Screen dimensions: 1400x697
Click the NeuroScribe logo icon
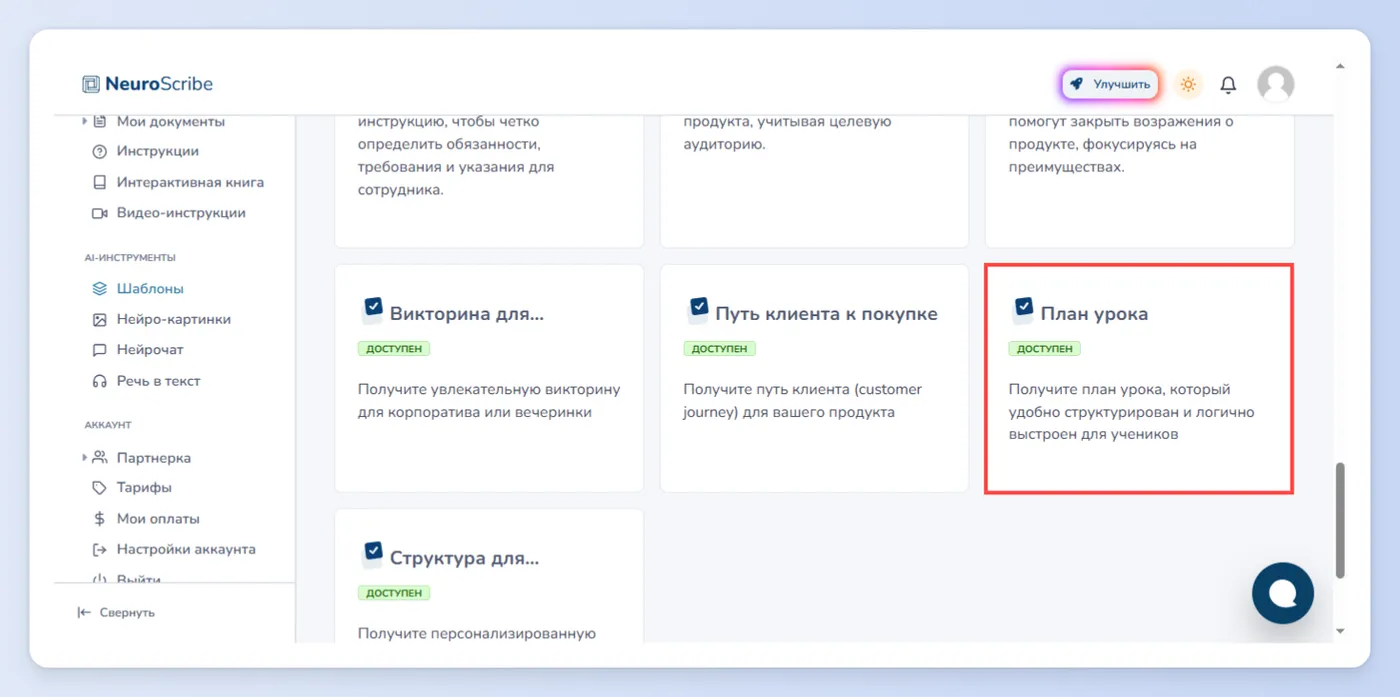tap(91, 84)
